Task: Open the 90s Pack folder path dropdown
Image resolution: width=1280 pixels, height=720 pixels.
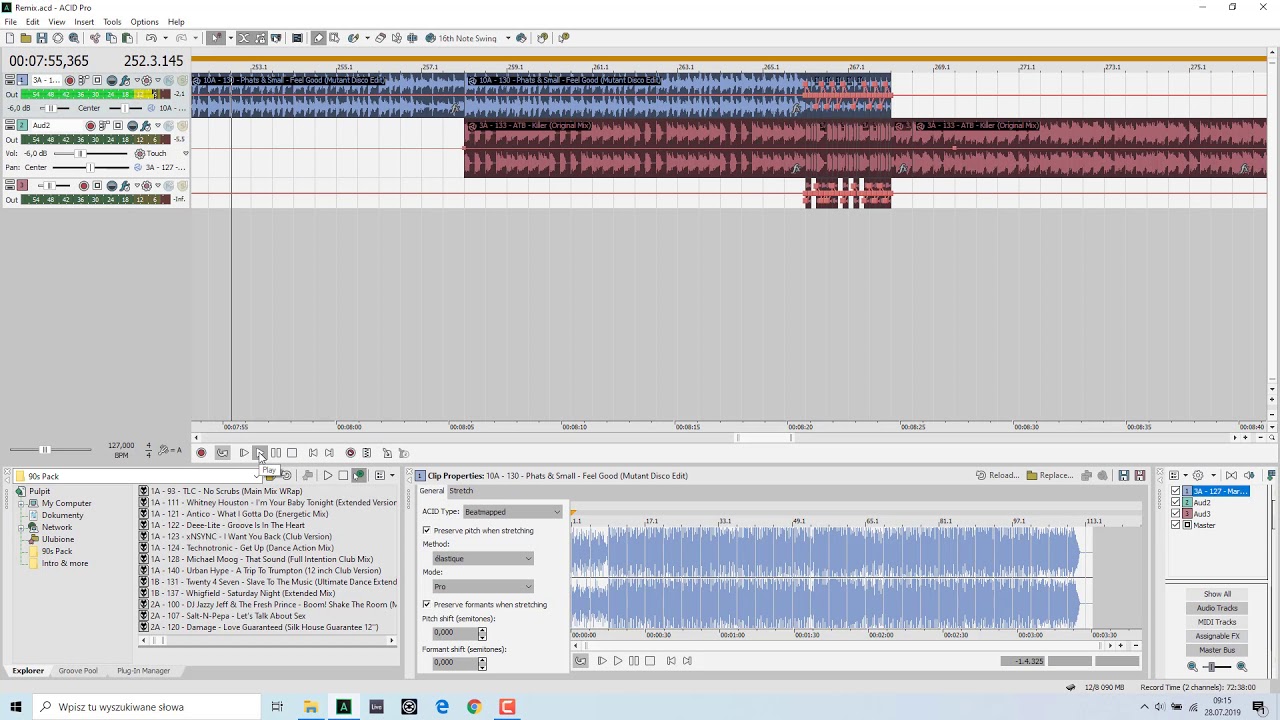Action: [257, 476]
